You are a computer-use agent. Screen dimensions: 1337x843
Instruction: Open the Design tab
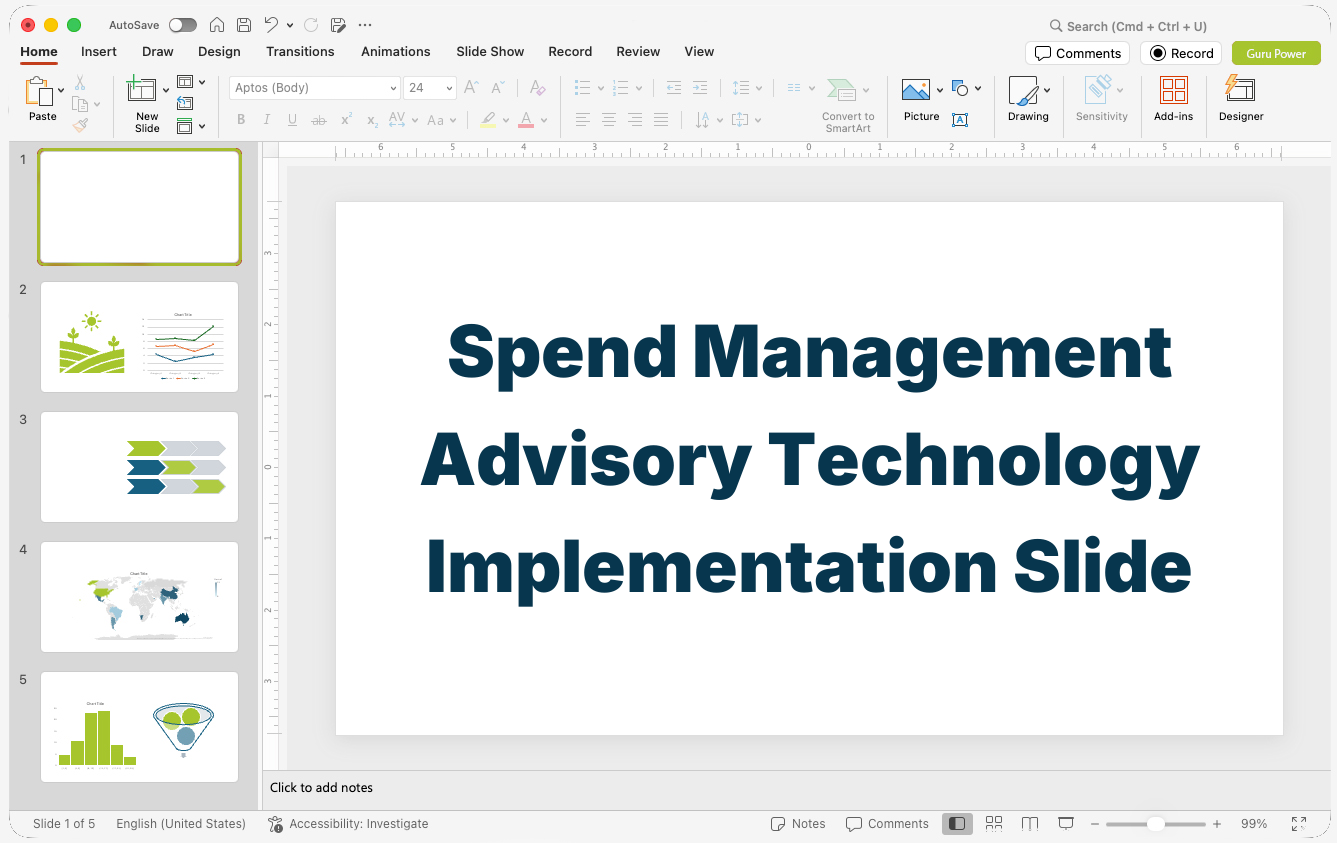[219, 51]
